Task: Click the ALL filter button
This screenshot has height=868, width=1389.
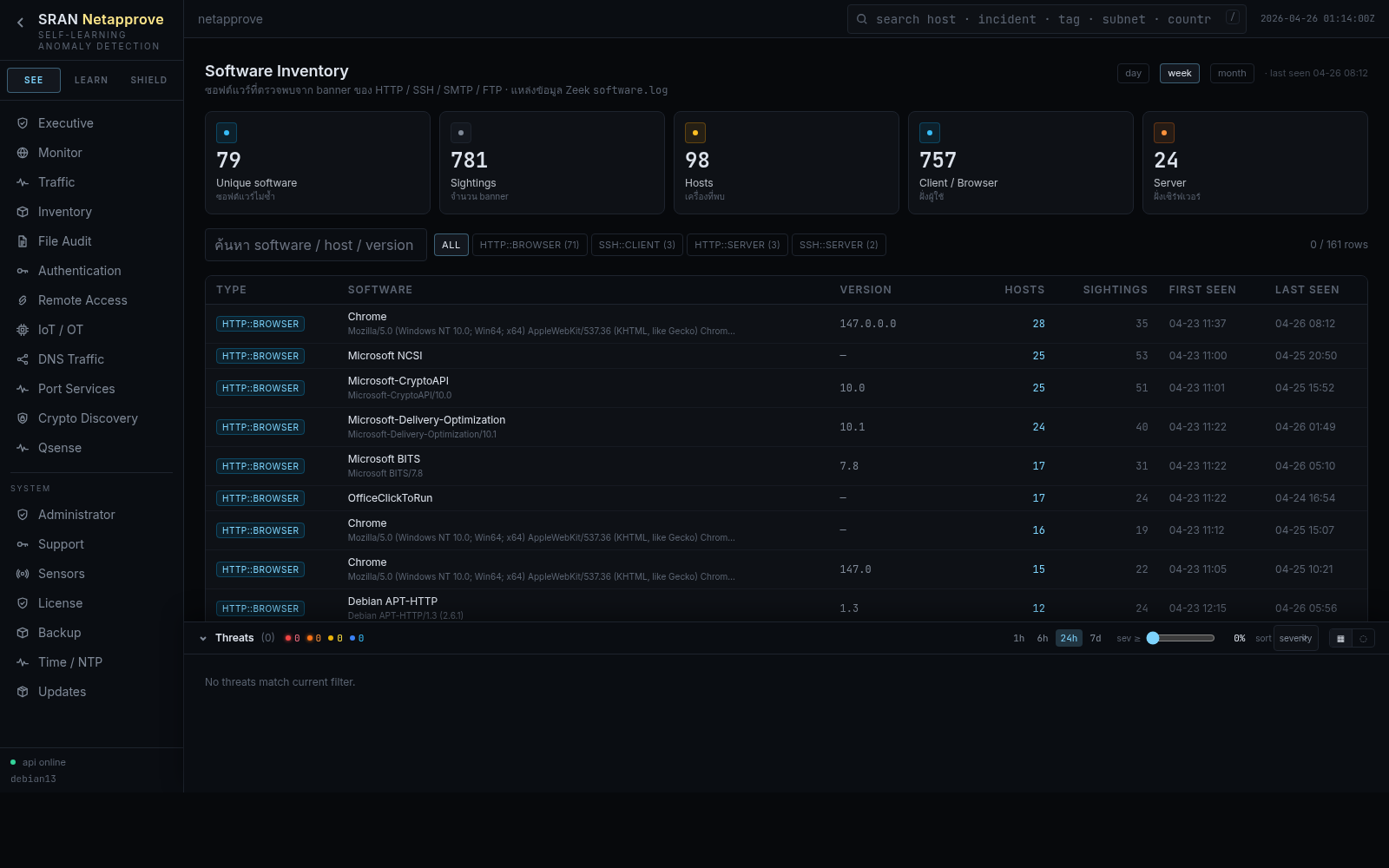Action: tap(451, 245)
